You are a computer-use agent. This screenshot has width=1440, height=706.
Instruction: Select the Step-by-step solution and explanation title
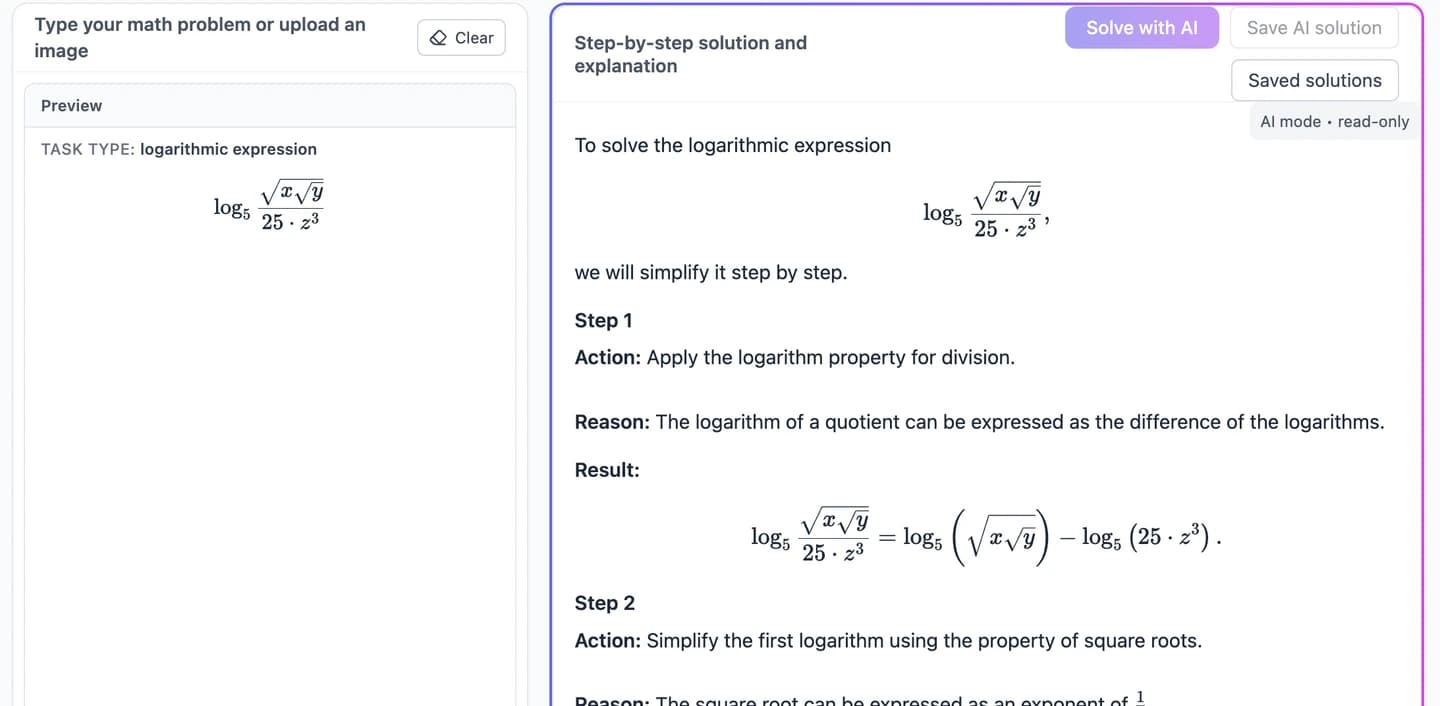tap(690, 54)
